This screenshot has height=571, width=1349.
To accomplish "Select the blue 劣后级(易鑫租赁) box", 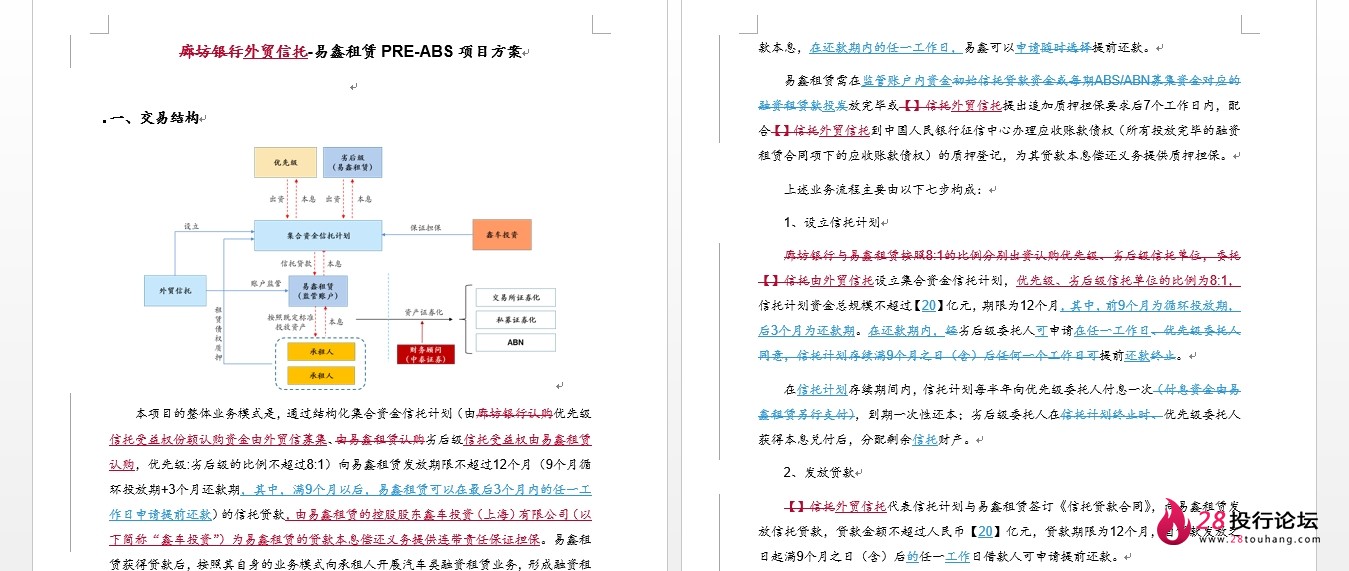I will tap(352, 162).
